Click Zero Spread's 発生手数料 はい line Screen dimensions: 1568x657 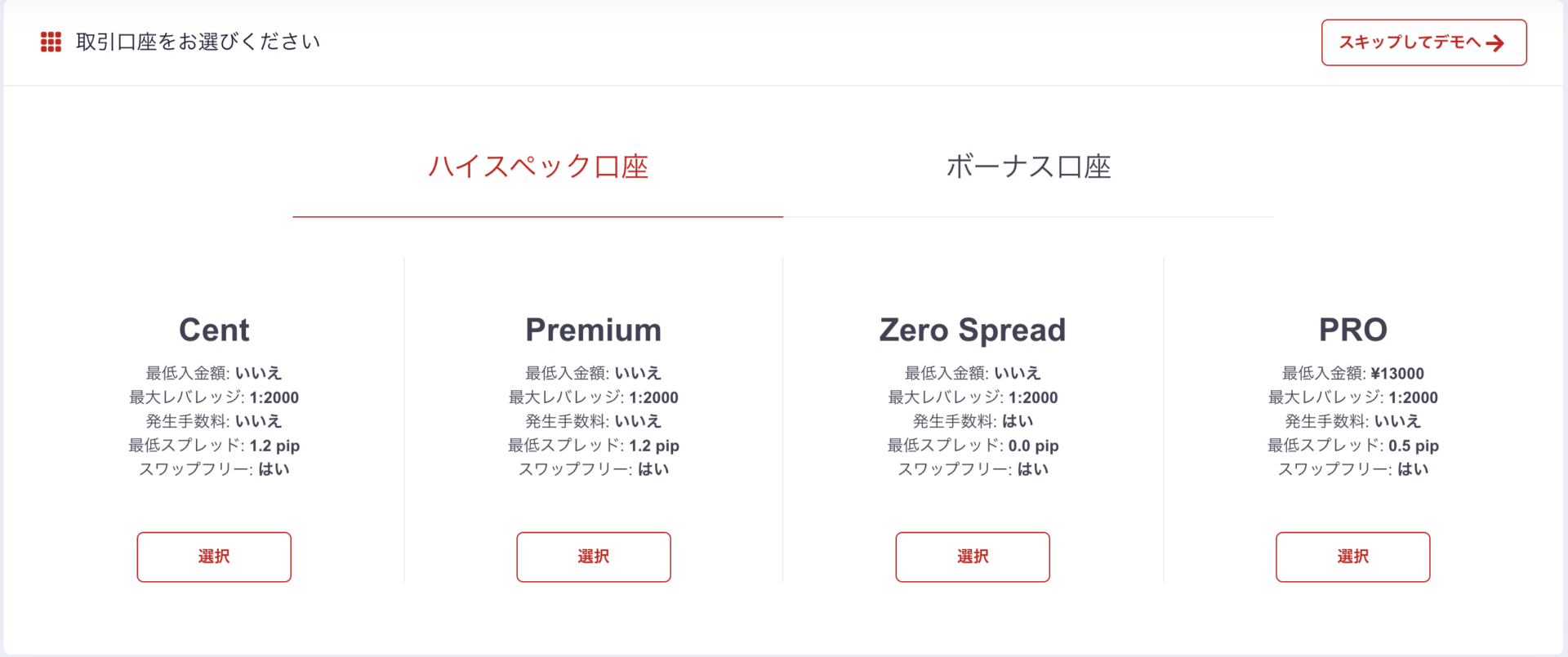point(973,421)
